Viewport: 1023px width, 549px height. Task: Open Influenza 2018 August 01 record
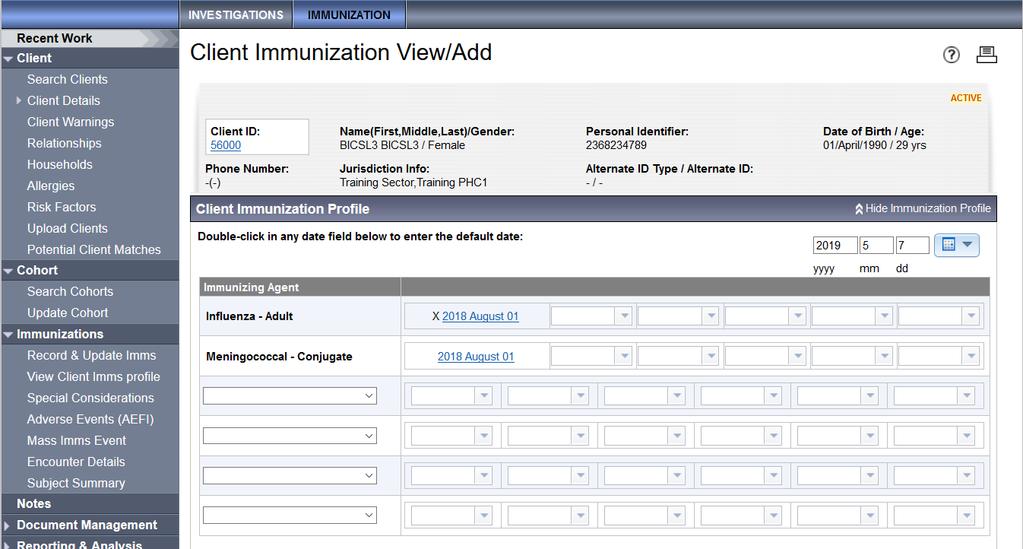pos(480,316)
